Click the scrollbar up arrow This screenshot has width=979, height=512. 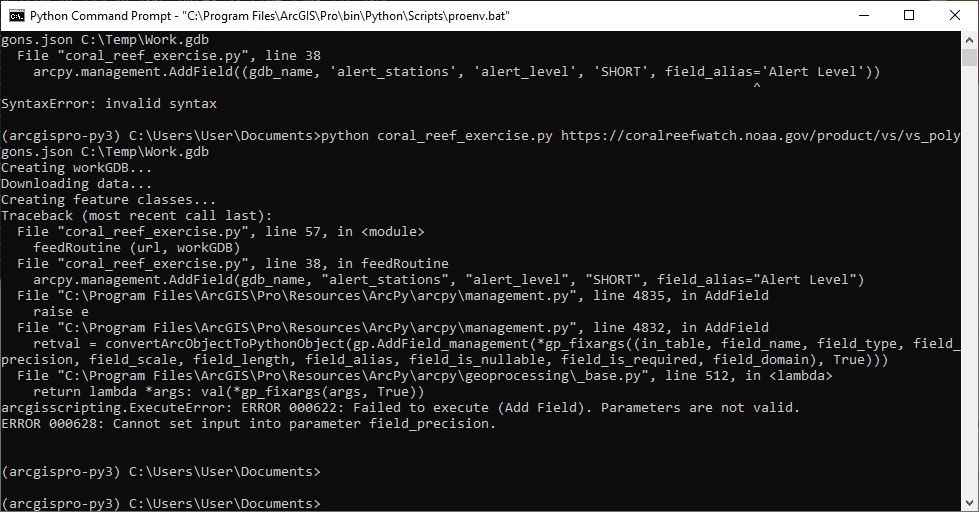(969, 39)
